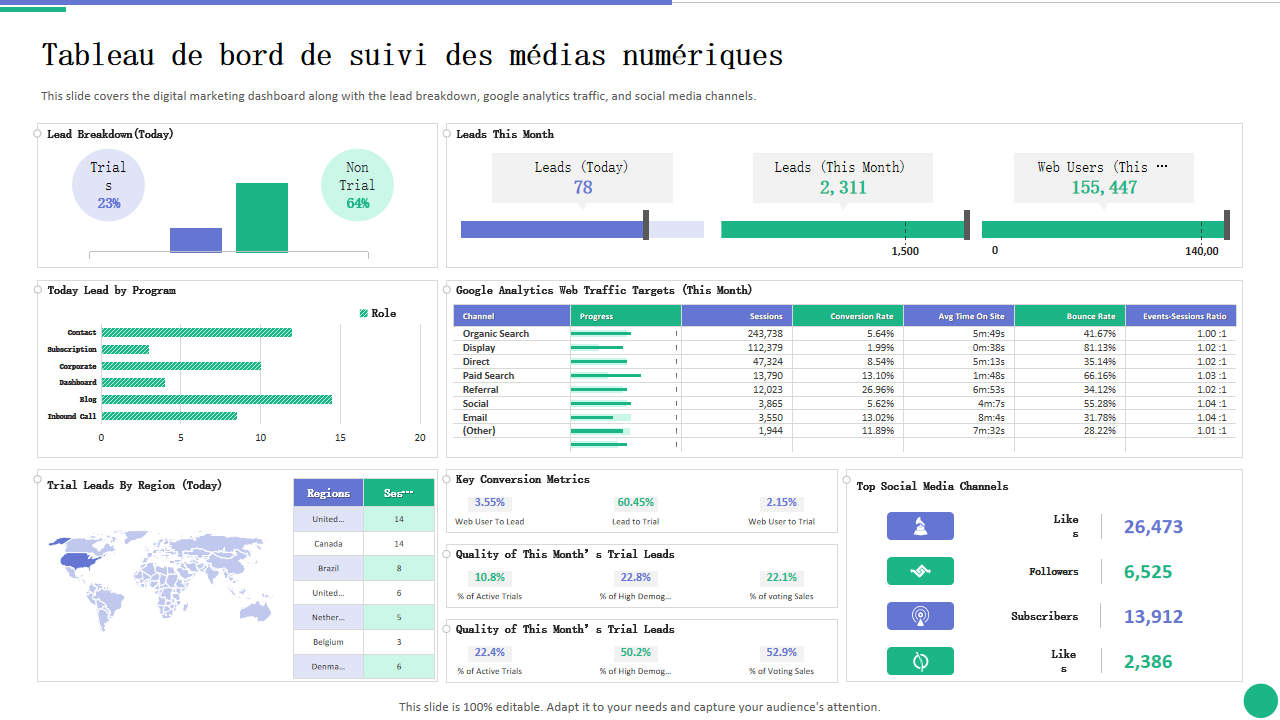
Task: Select the (Other) channel row
Action: tap(845, 430)
